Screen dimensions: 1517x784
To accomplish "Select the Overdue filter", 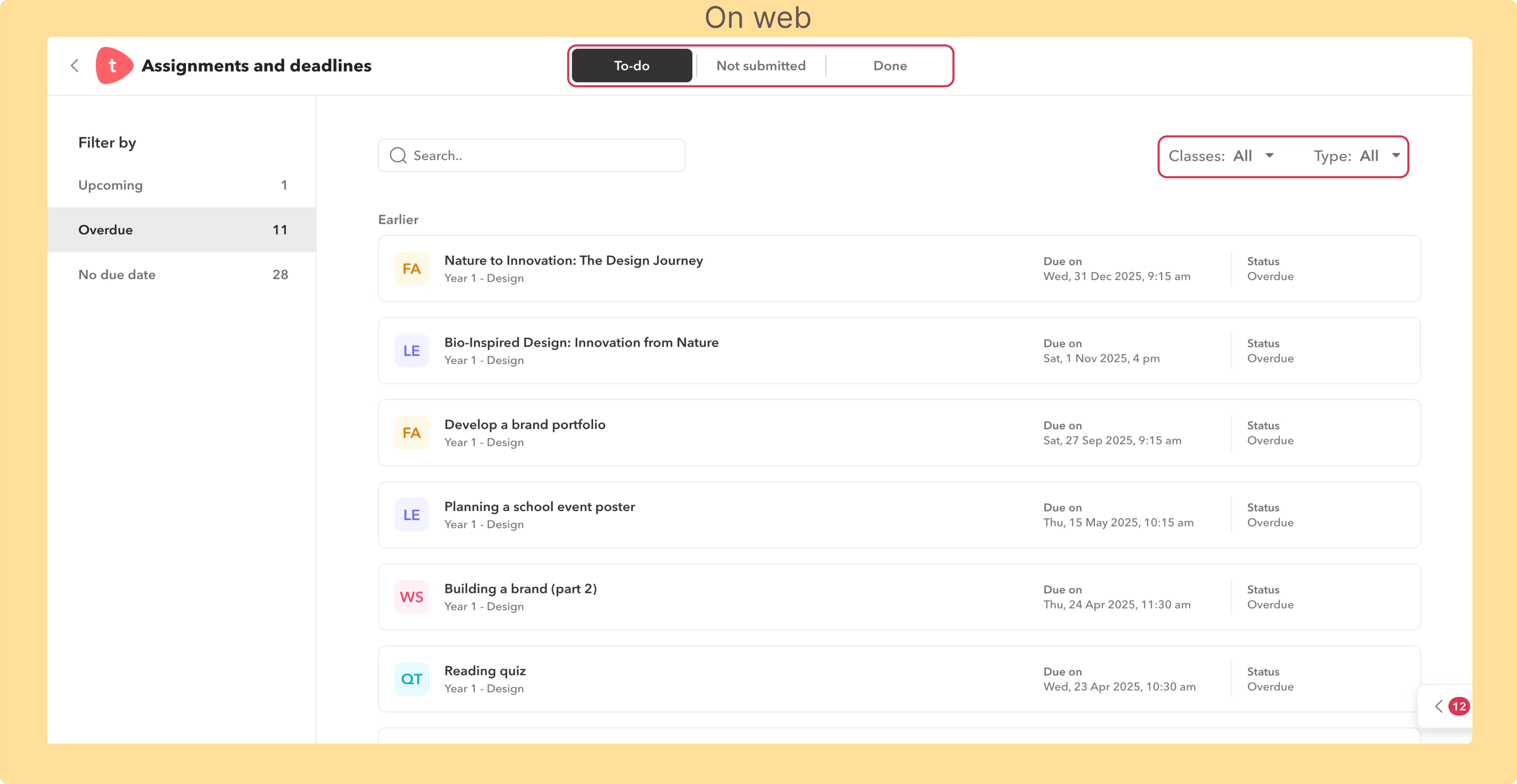I will click(x=182, y=230).
